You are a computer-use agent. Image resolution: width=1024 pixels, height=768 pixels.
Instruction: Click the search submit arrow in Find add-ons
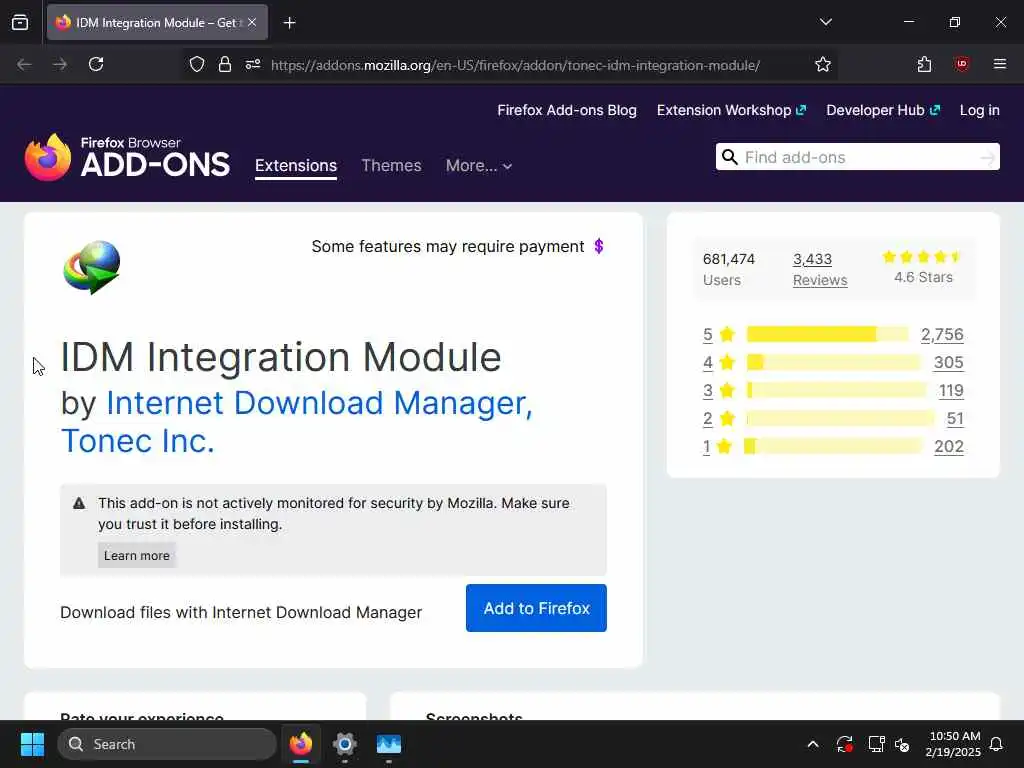coord(987,157)
